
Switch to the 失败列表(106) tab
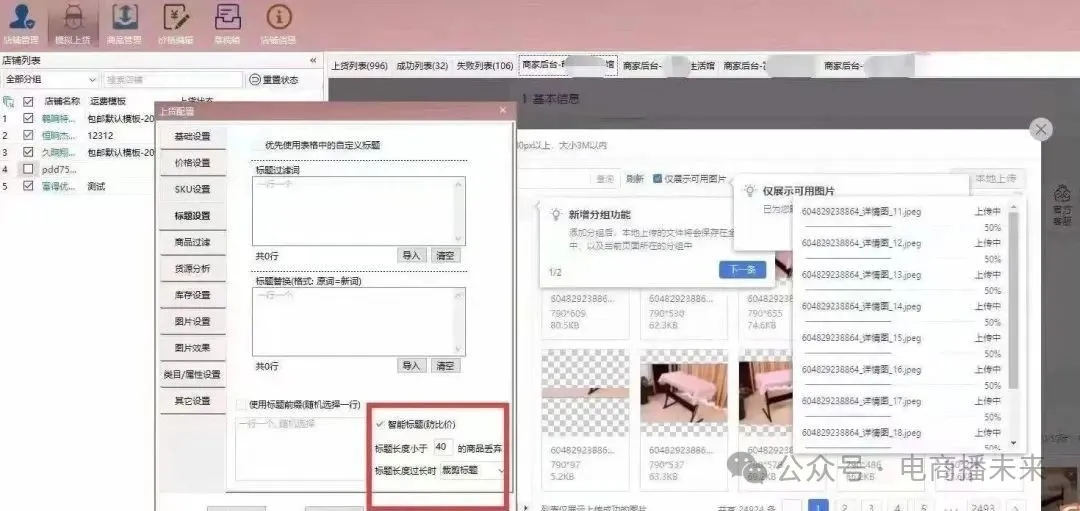(484, 66)
